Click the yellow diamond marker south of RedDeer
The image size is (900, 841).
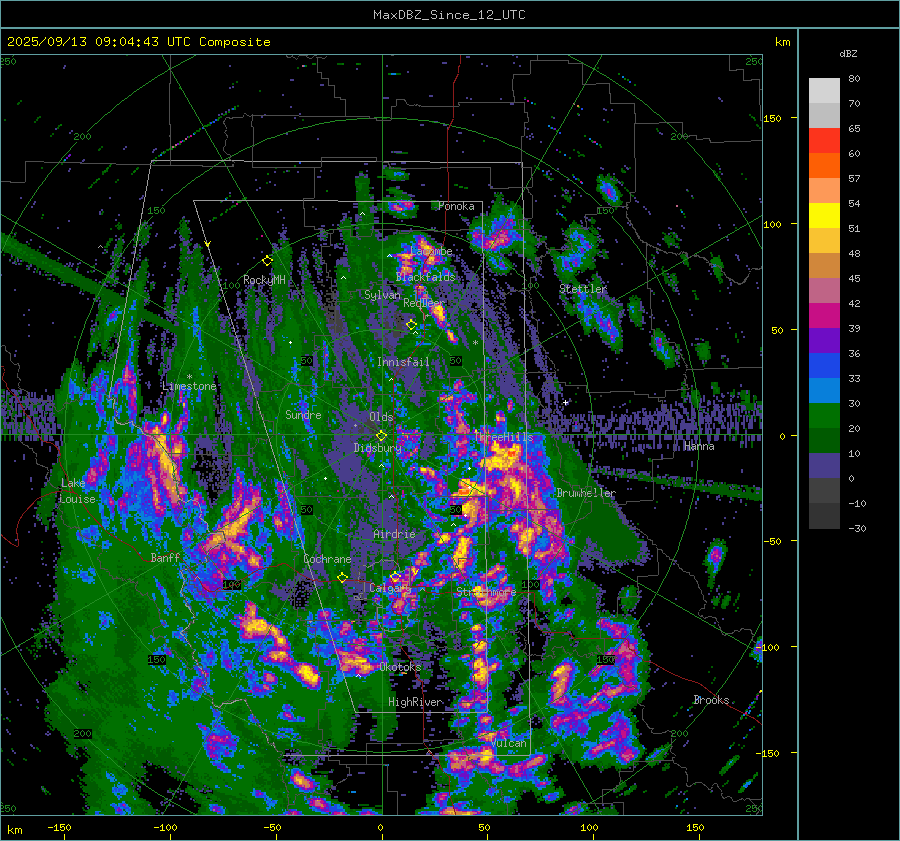click(x=411, y=325)
